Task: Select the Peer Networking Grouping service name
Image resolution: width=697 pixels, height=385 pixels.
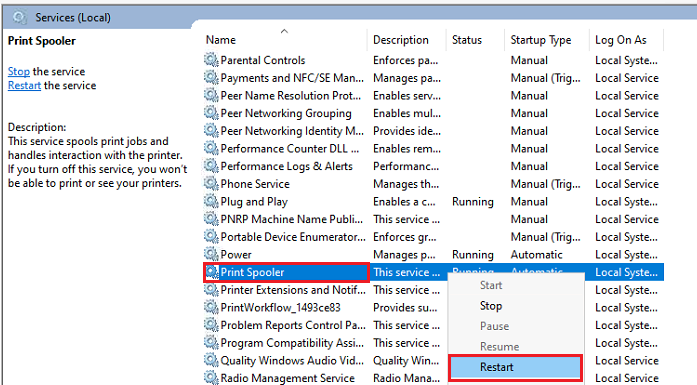Action: [x=286, y=113]
